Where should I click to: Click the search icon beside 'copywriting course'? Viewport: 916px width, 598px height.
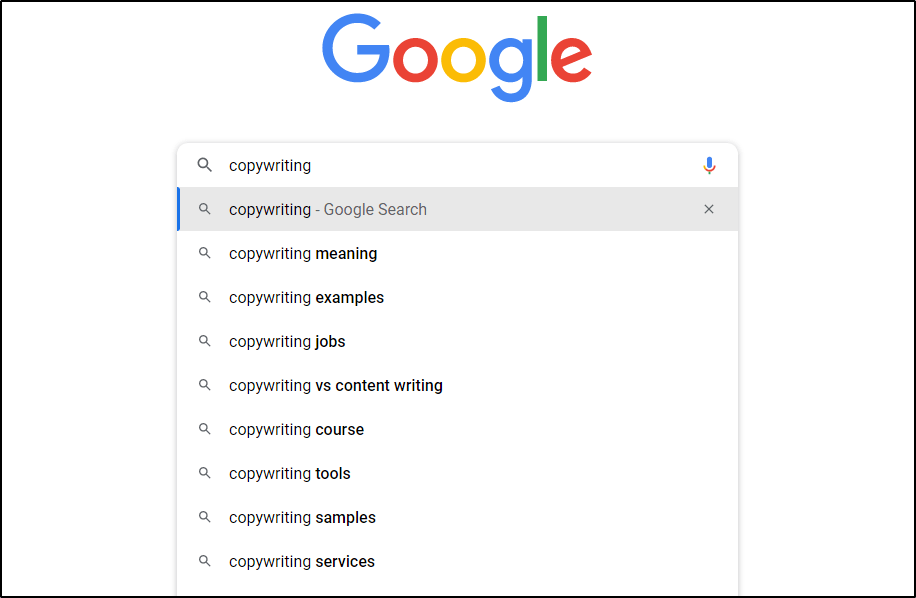click(x=205, y=429)
